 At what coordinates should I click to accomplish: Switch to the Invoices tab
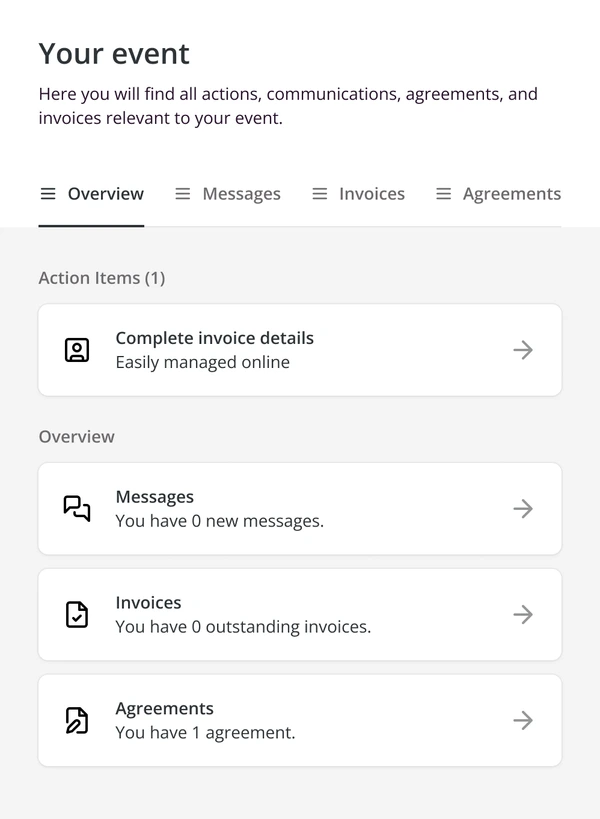tap(358, 194)
